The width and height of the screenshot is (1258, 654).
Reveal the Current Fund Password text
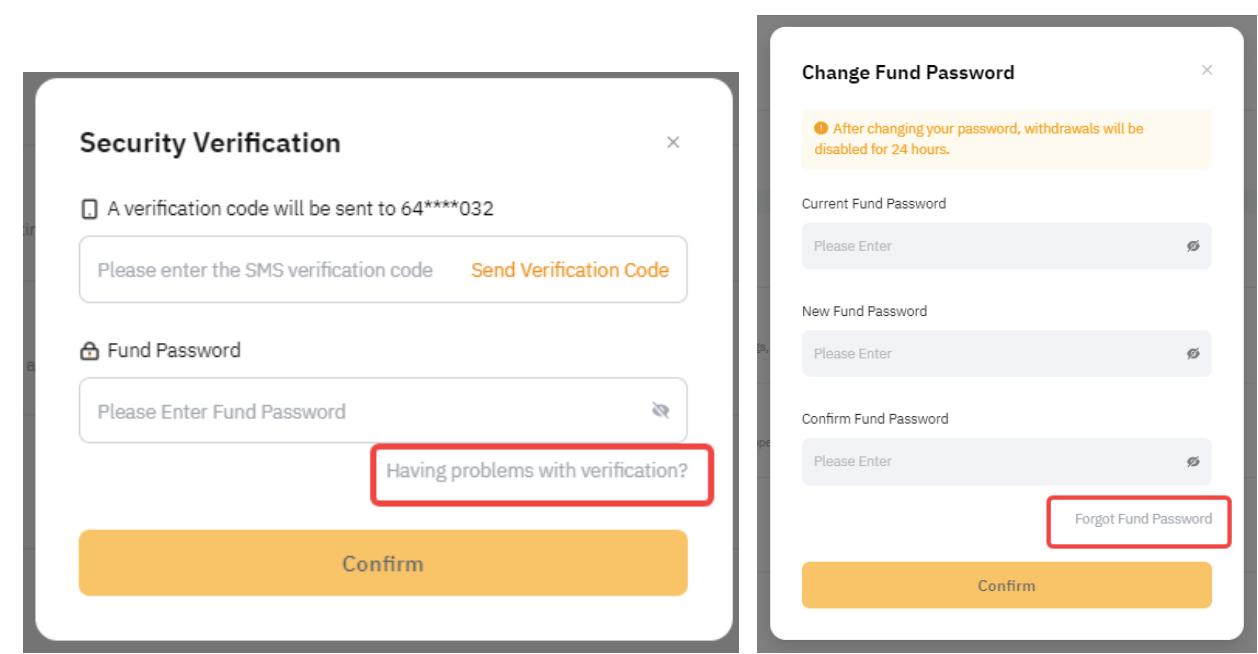click(1193, 246)
